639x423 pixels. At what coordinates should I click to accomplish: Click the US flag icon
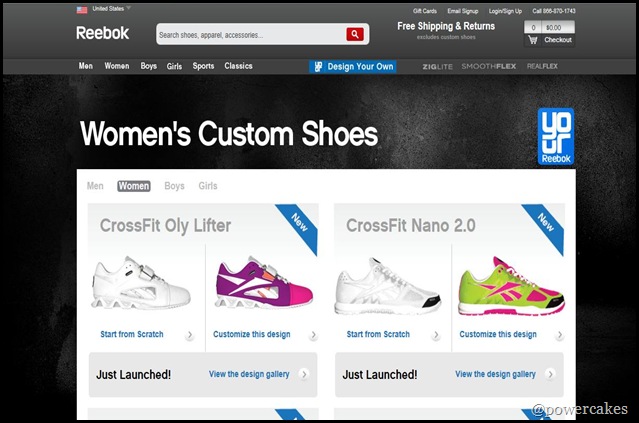pyautogui.click(x=82, y=10)
